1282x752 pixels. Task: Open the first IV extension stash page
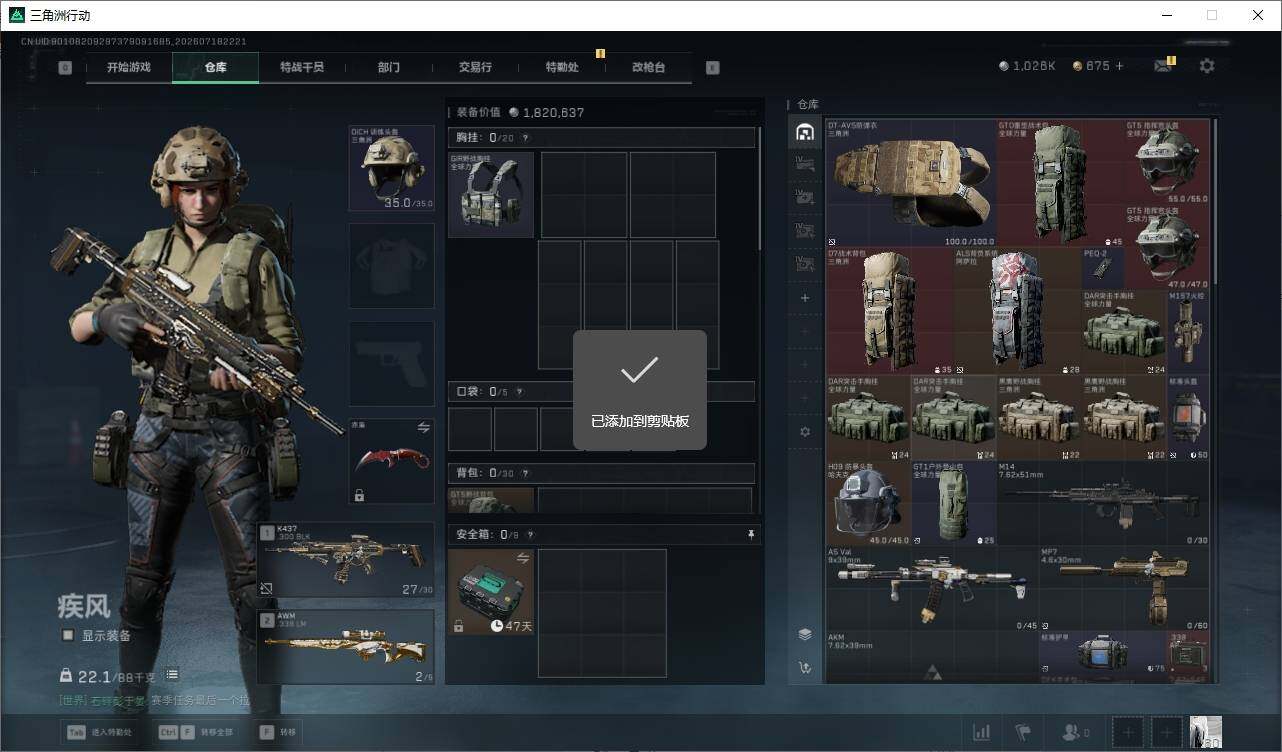tap(805, 165)
